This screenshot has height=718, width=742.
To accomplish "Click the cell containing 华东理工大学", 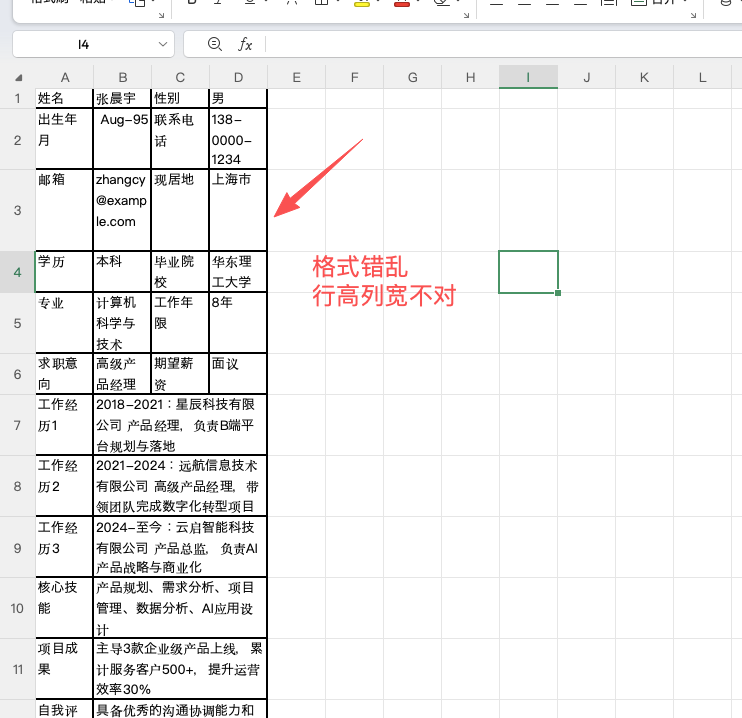I will pyautogui.click(x=238, y=272).
